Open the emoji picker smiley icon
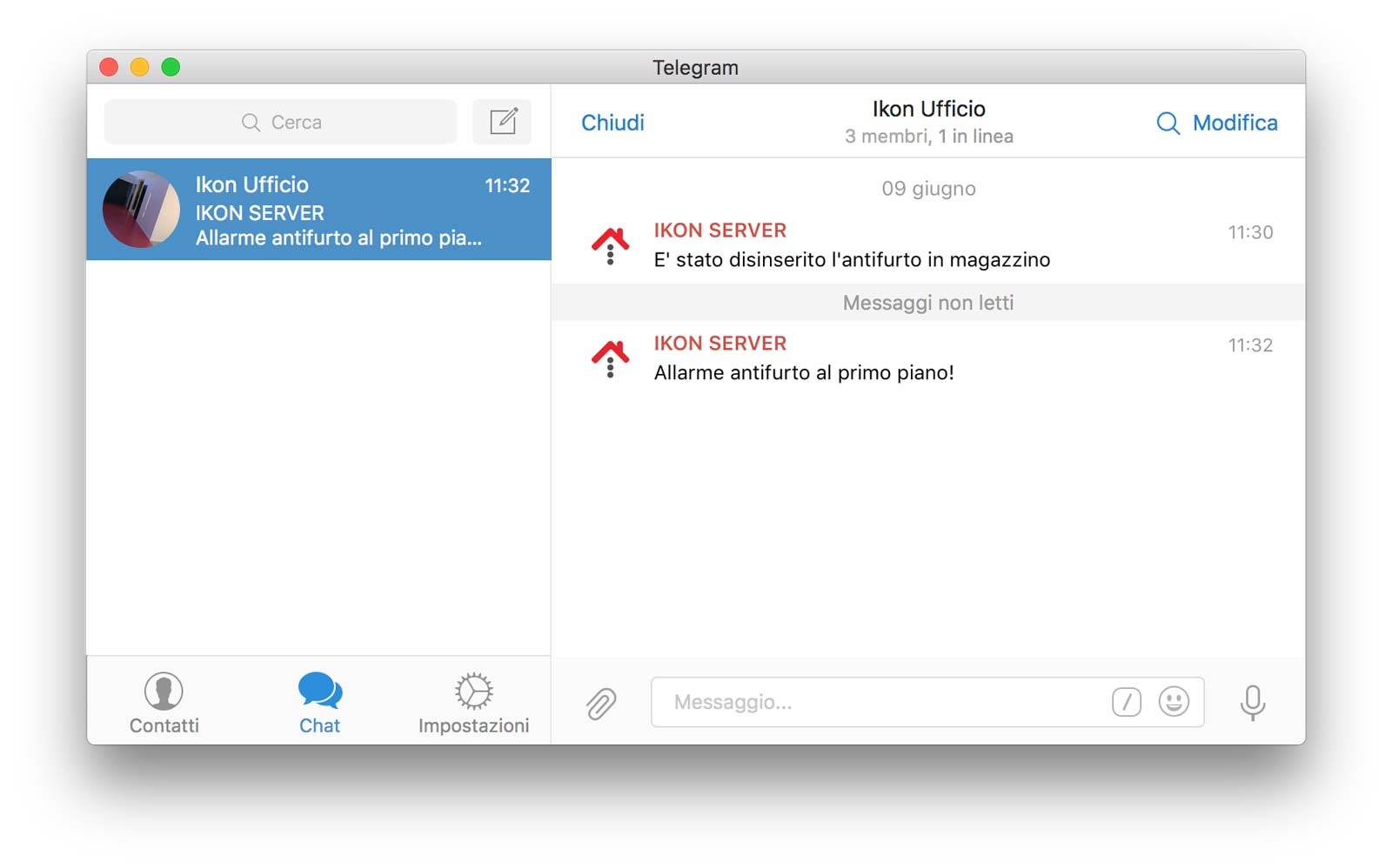Image resolution: width=1392 pixels, height=868 pixels. pyautogui.click(x=1174, y=701)
